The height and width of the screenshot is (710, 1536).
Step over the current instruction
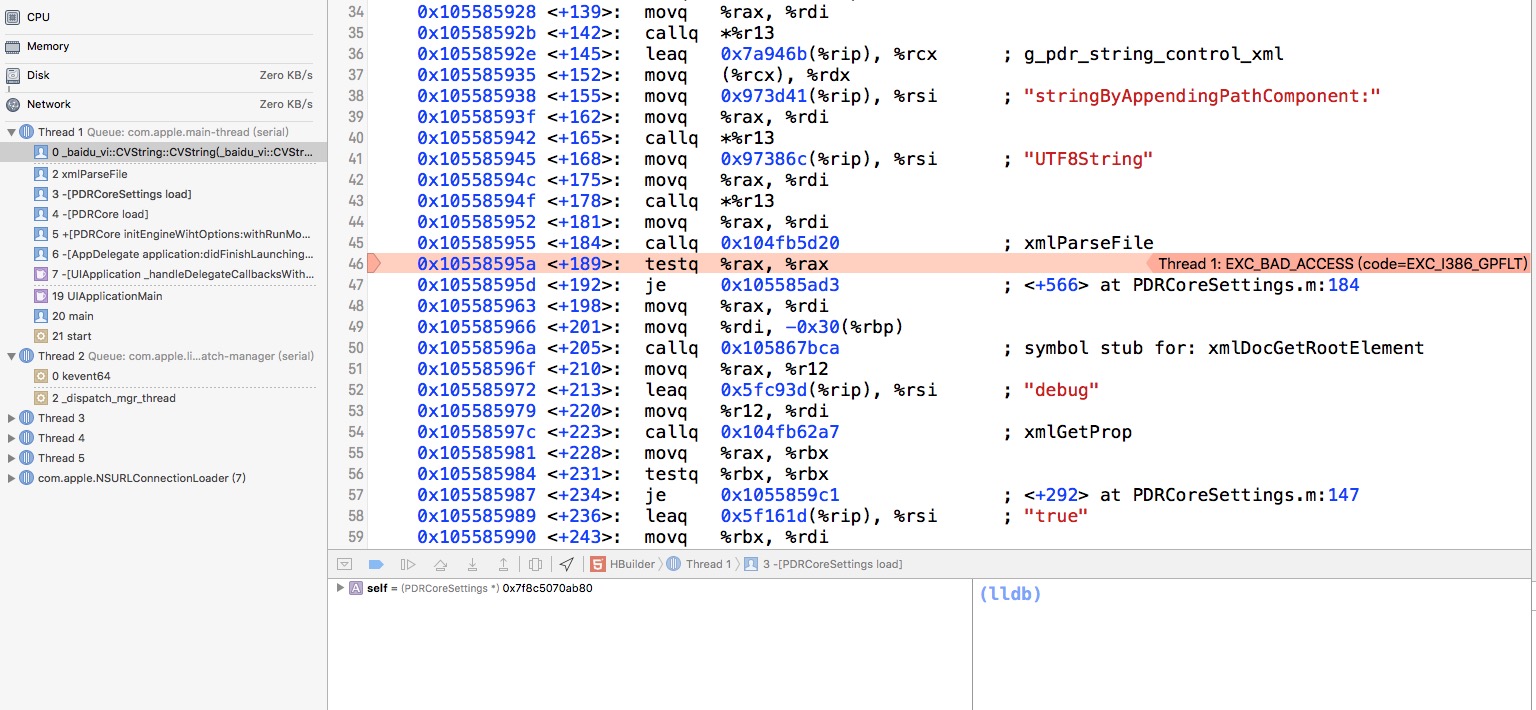(440, 564)
